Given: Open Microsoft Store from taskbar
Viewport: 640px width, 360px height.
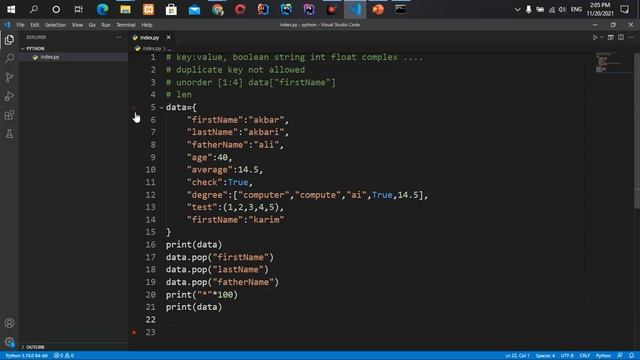Looking at the screenshot, I should click(x=171, y=9).
